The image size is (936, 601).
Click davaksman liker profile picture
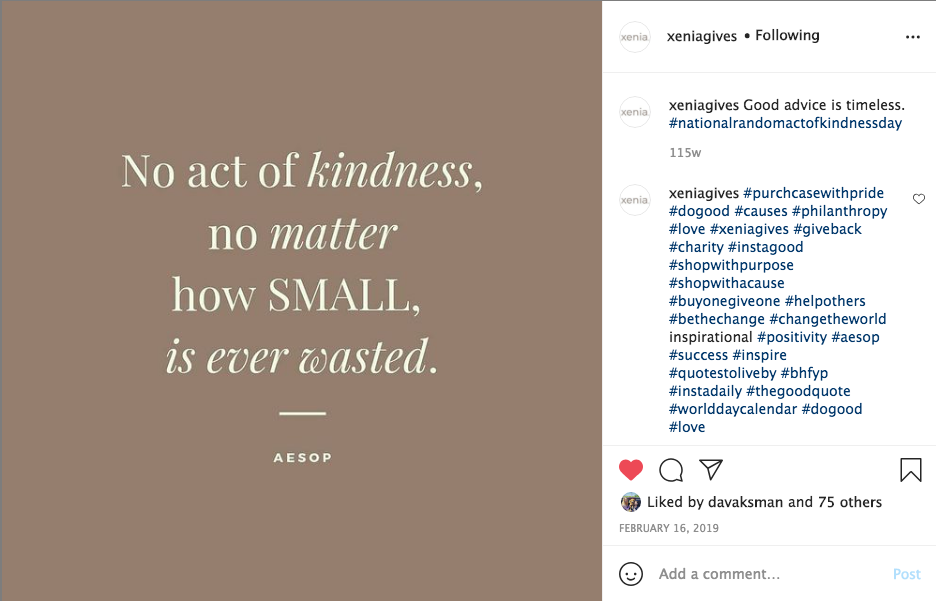[x=631, y=502]
